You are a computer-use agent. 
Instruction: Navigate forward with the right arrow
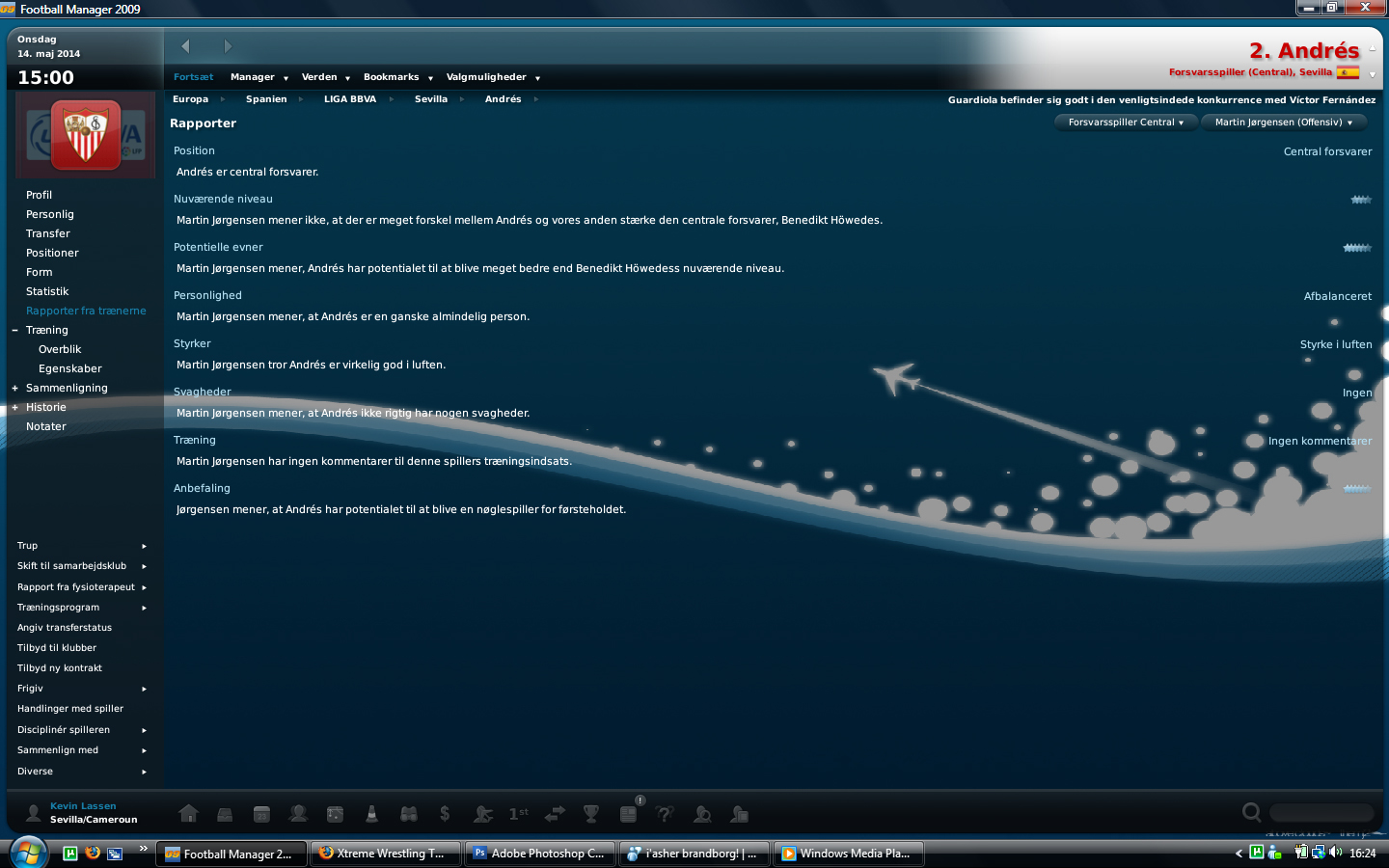[x=228, y=46]
